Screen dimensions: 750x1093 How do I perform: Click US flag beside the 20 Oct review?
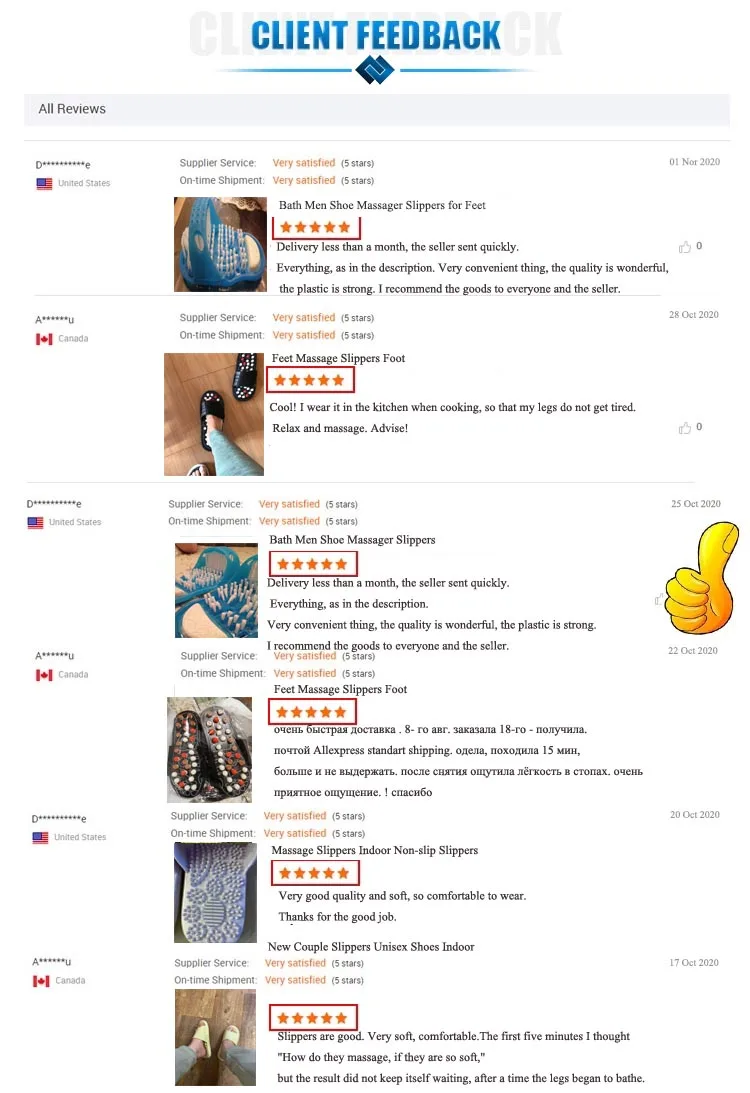(x=40, y=838)
